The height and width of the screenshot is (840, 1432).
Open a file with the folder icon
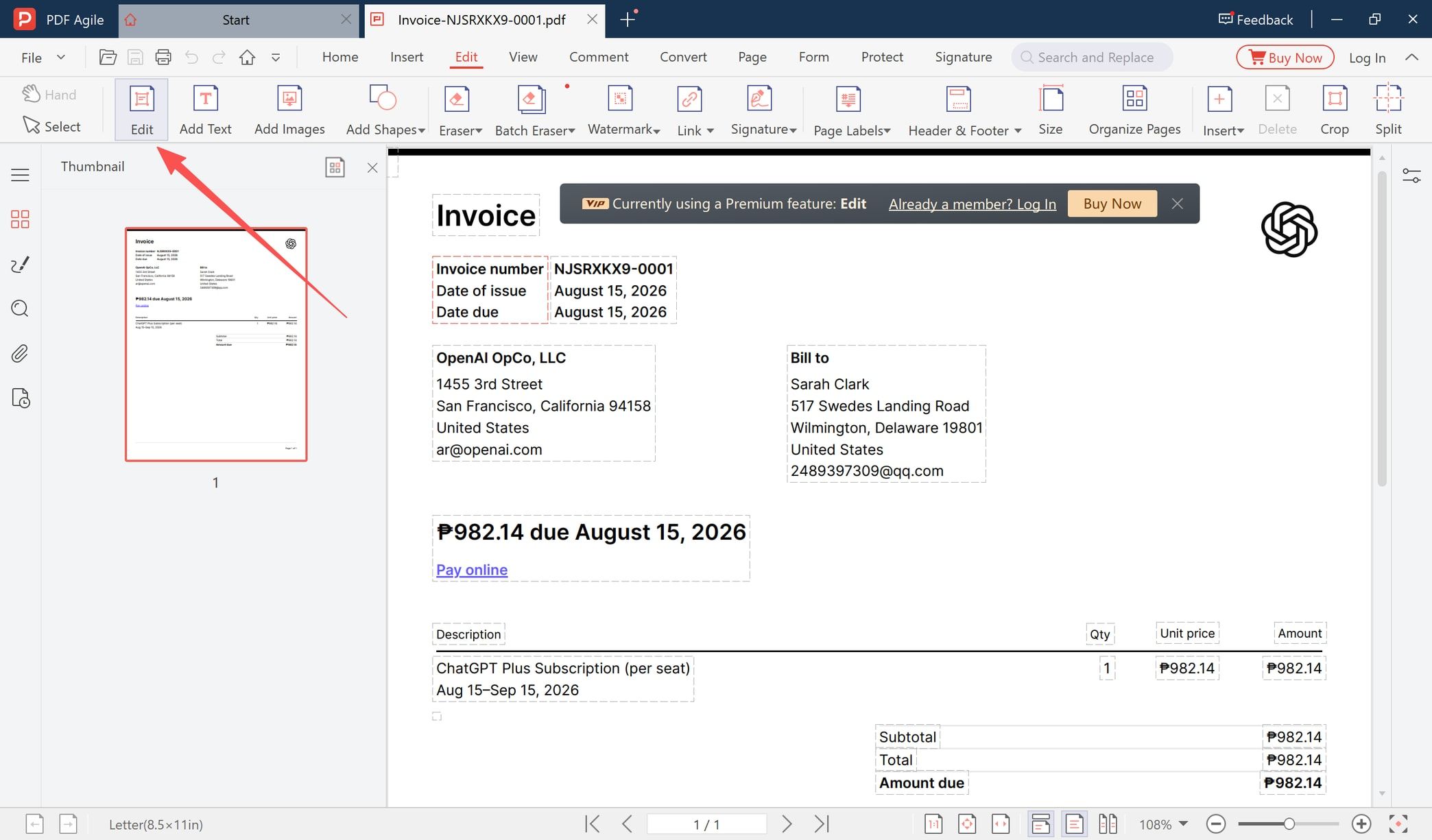point(108,58)
